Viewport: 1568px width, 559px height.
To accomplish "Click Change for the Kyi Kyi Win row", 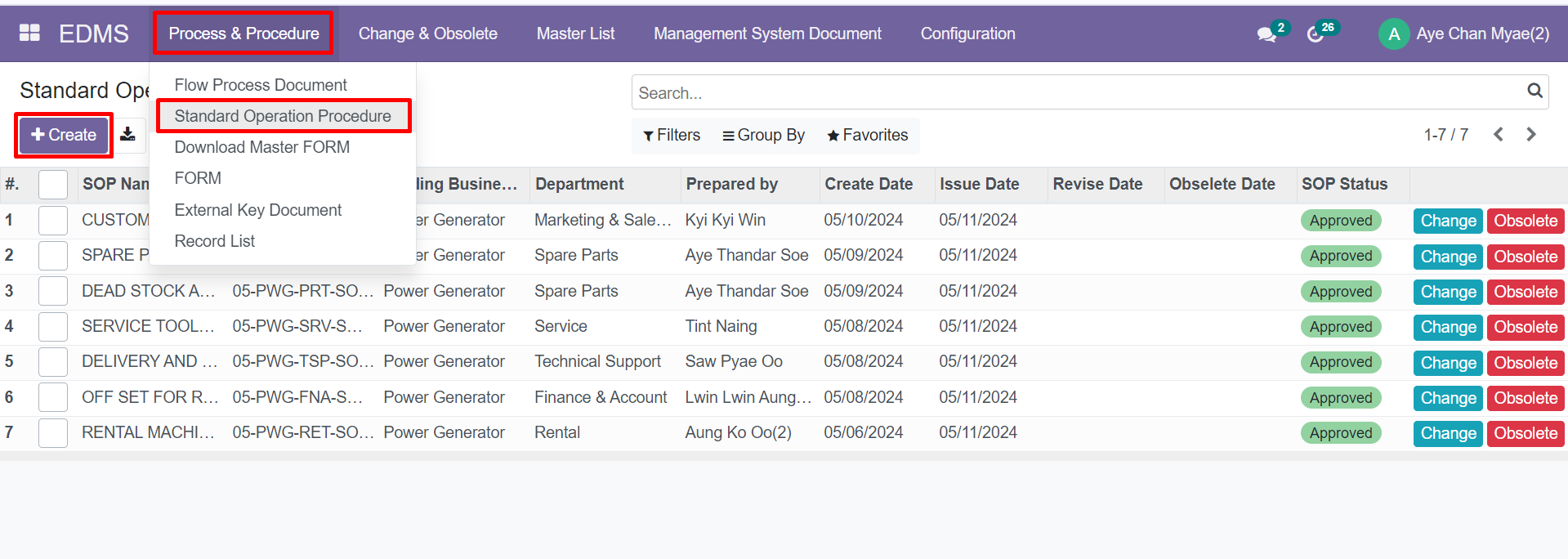I will coord(1448,221).
